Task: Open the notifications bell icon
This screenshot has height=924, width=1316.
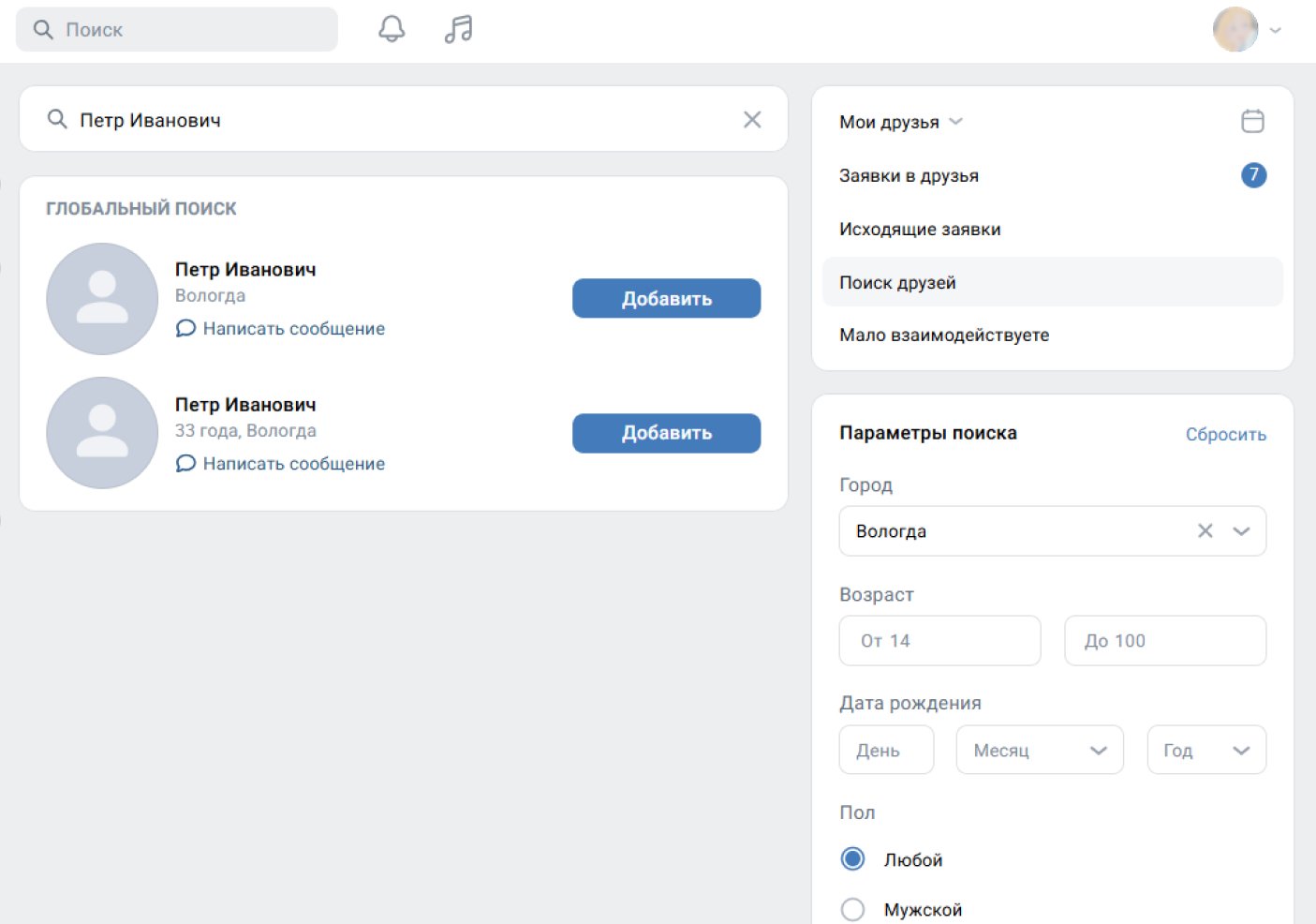Action: (392, 29)
